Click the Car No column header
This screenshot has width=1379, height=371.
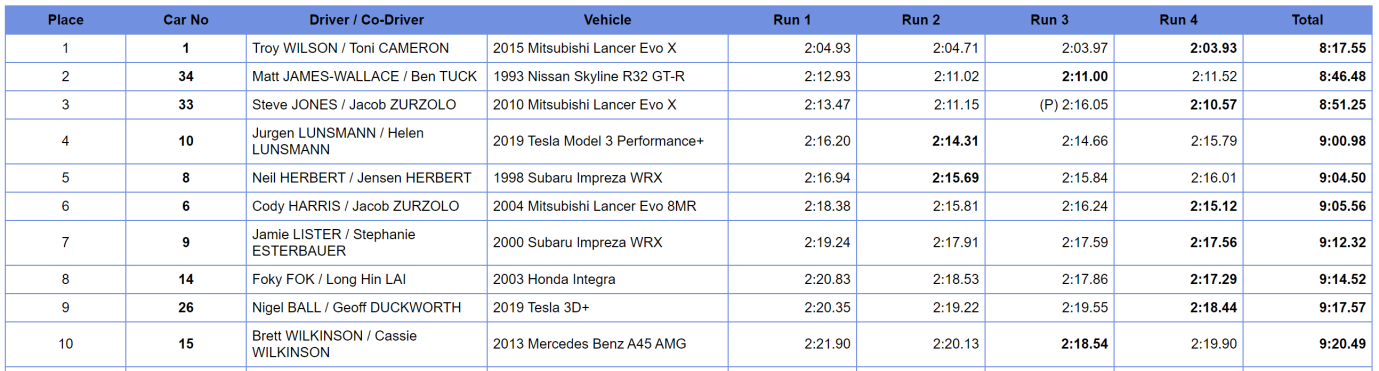186,20
